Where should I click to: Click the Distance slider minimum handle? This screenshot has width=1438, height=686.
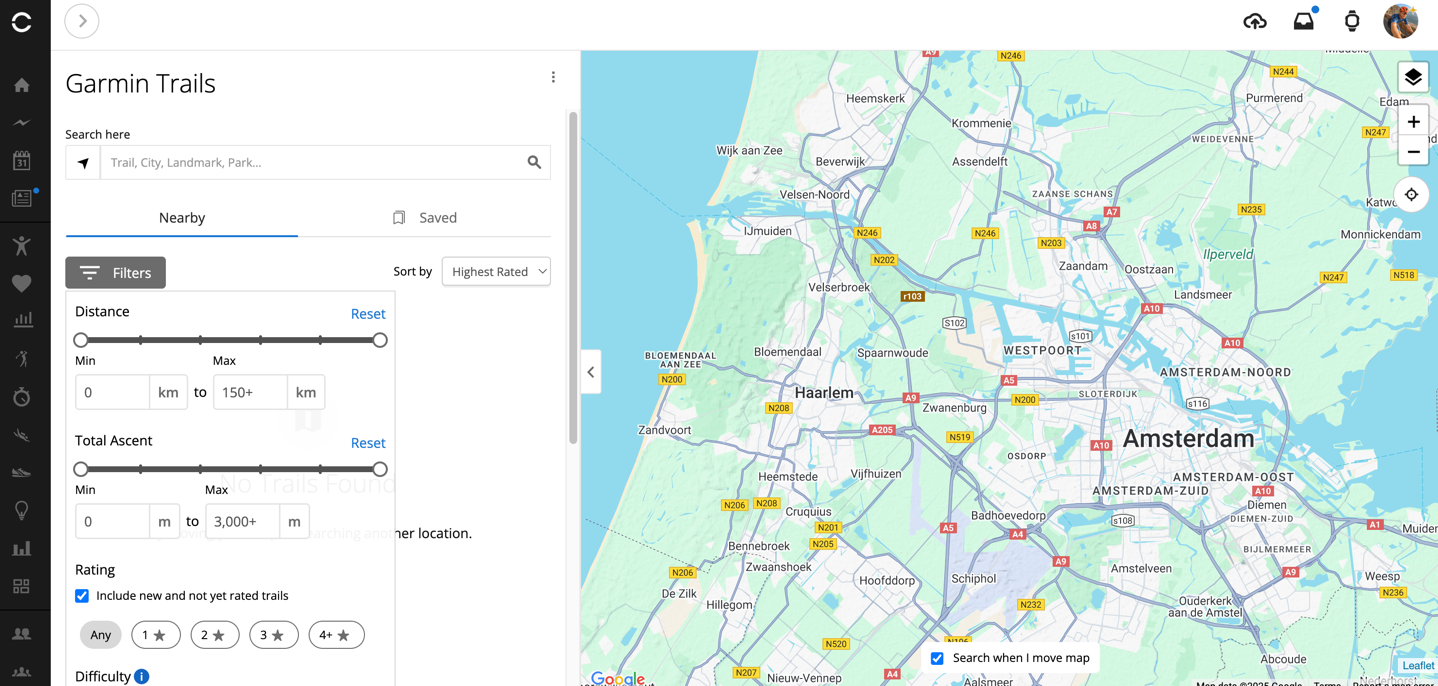(x=81, y=340)
